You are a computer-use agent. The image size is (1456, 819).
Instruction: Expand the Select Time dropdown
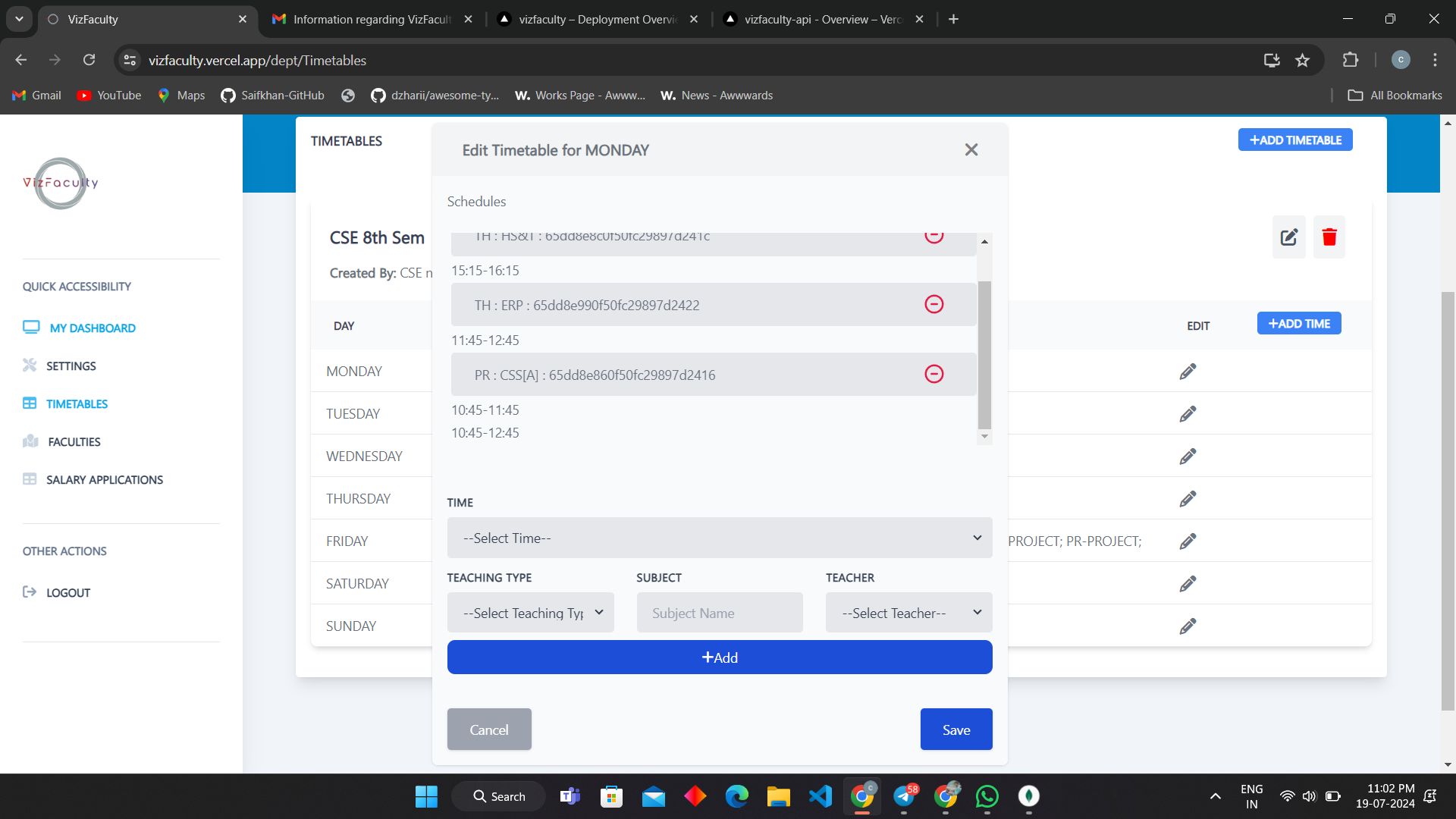point(720,538)
